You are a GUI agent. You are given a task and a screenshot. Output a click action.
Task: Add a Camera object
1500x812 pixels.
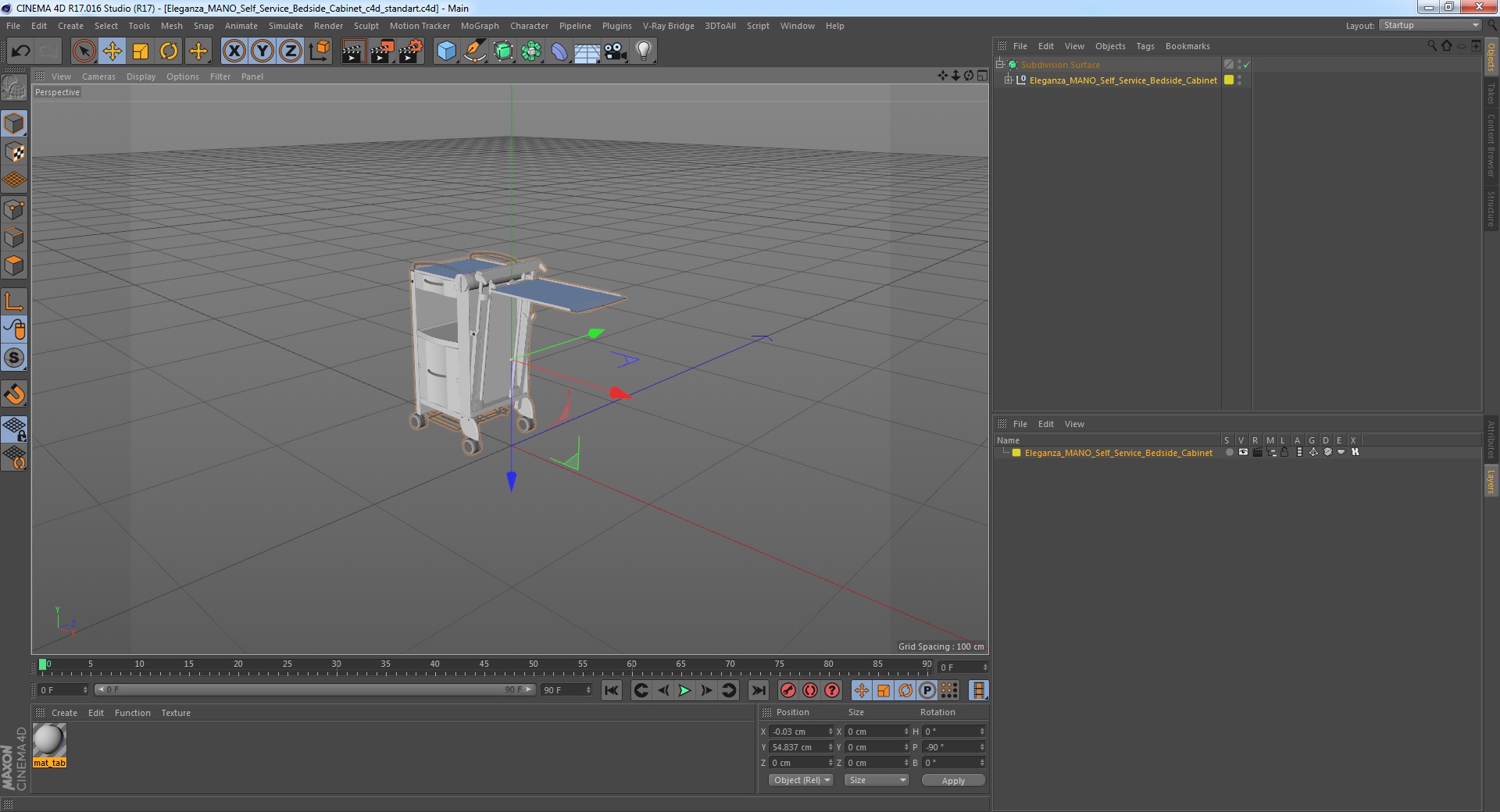615,52
